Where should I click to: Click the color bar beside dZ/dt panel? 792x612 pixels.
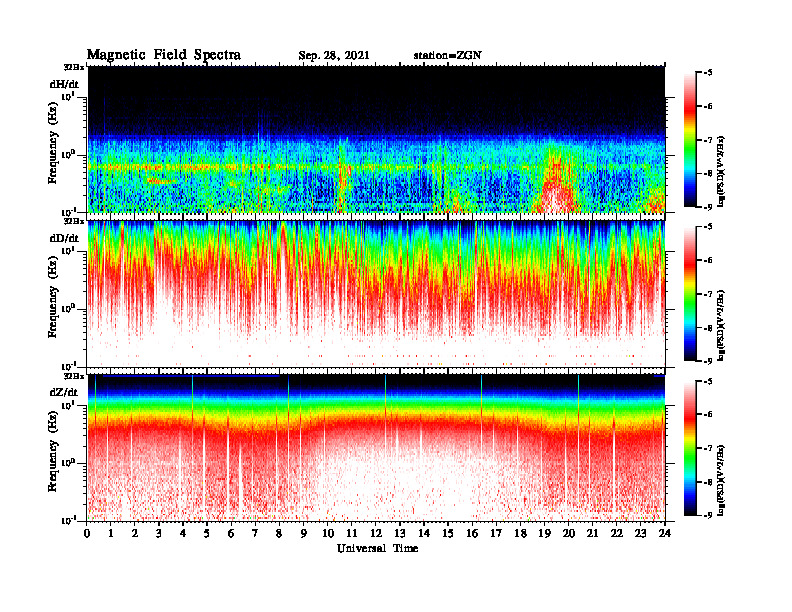click(x=690, y=448)
